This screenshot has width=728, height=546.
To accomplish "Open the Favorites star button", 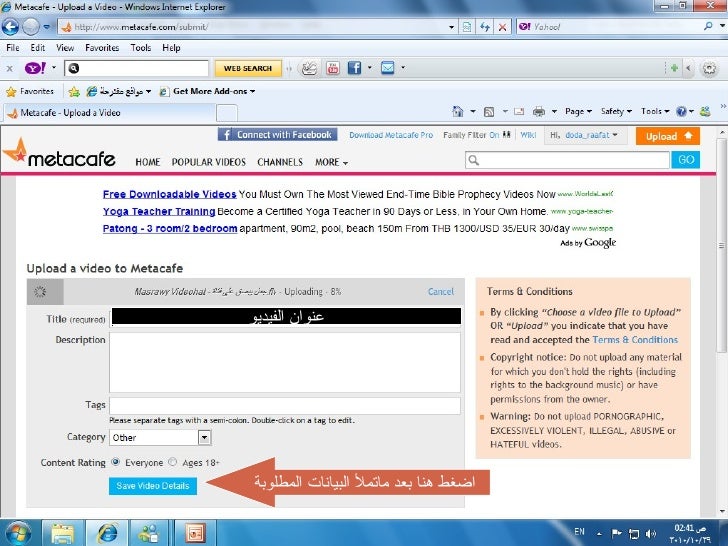I will point(30,91).
